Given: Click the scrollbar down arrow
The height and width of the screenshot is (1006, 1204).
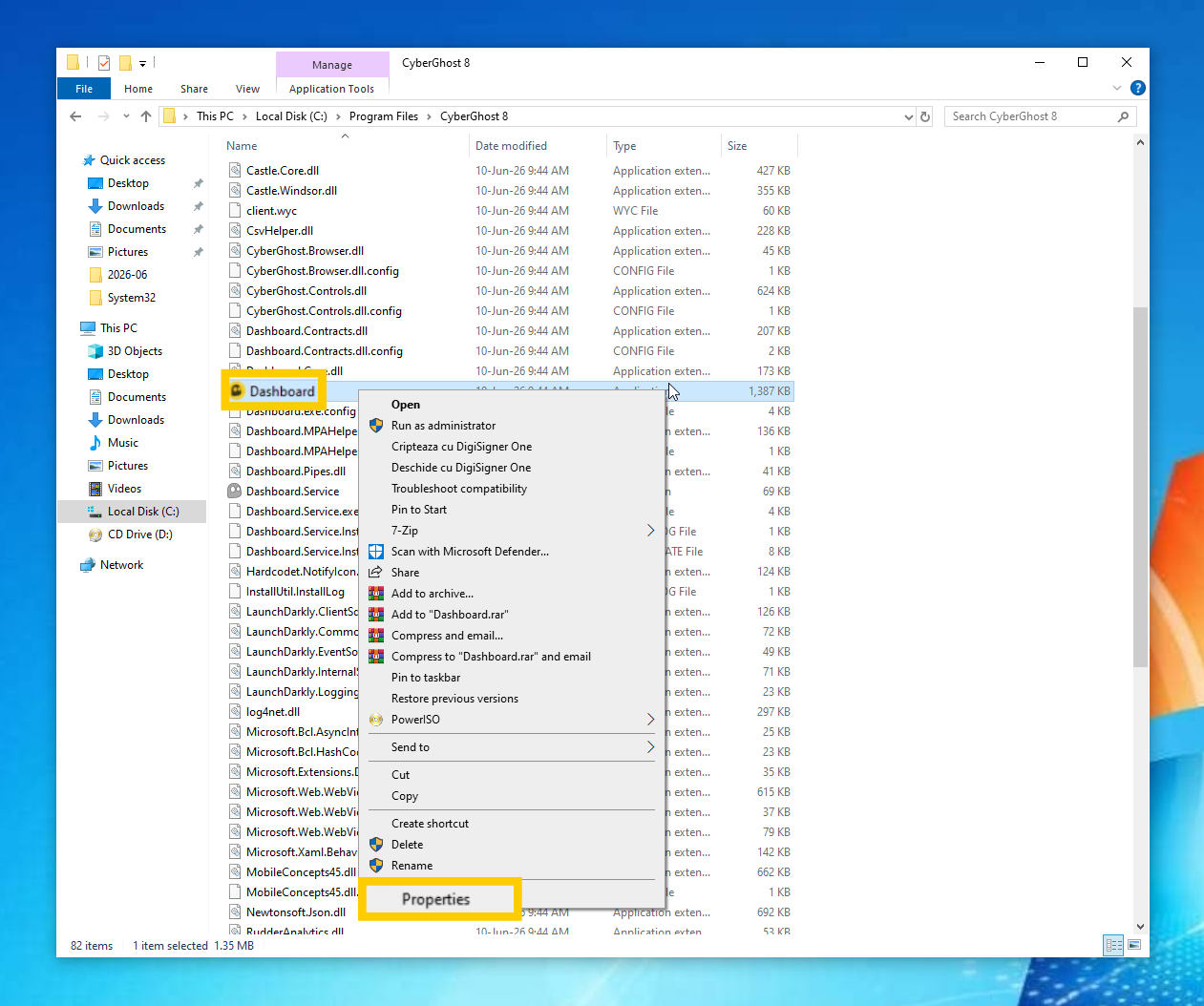Looking at the screenshot, I should click(1140, 926).
